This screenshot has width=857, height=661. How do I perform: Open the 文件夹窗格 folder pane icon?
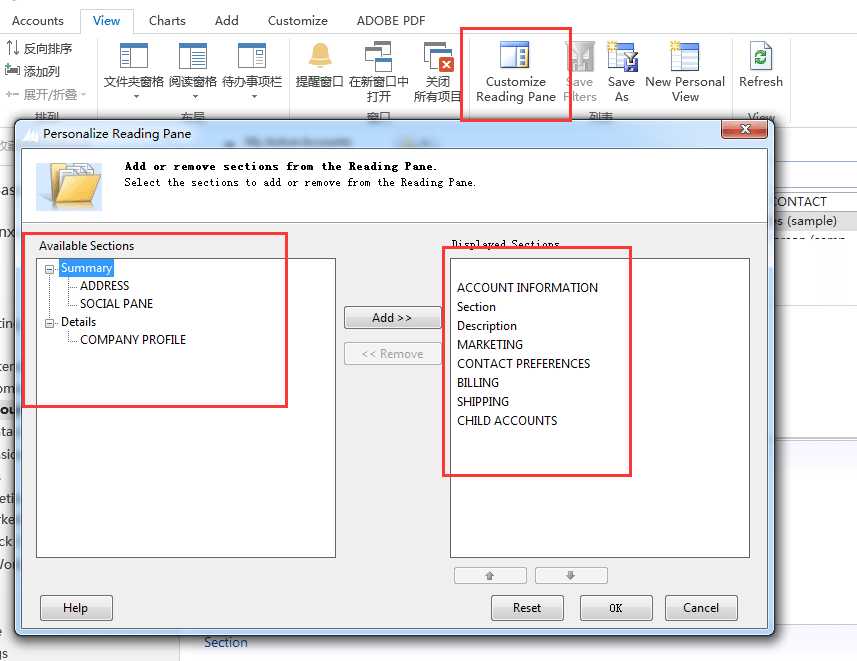pyautogui.click(x=134, y=56)
